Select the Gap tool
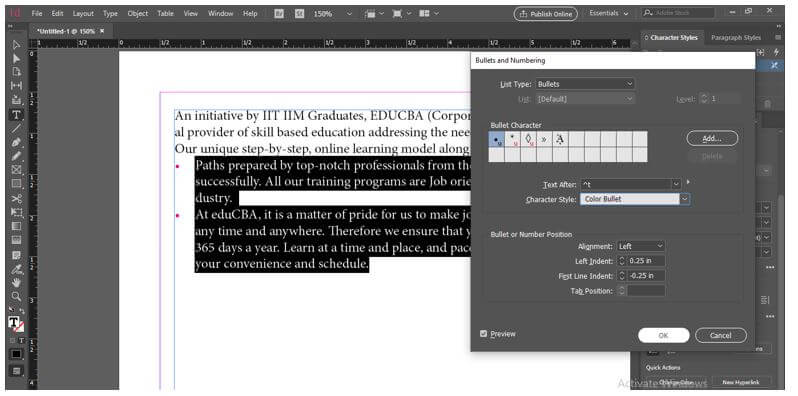798x396 pixels. coord(16,86)
